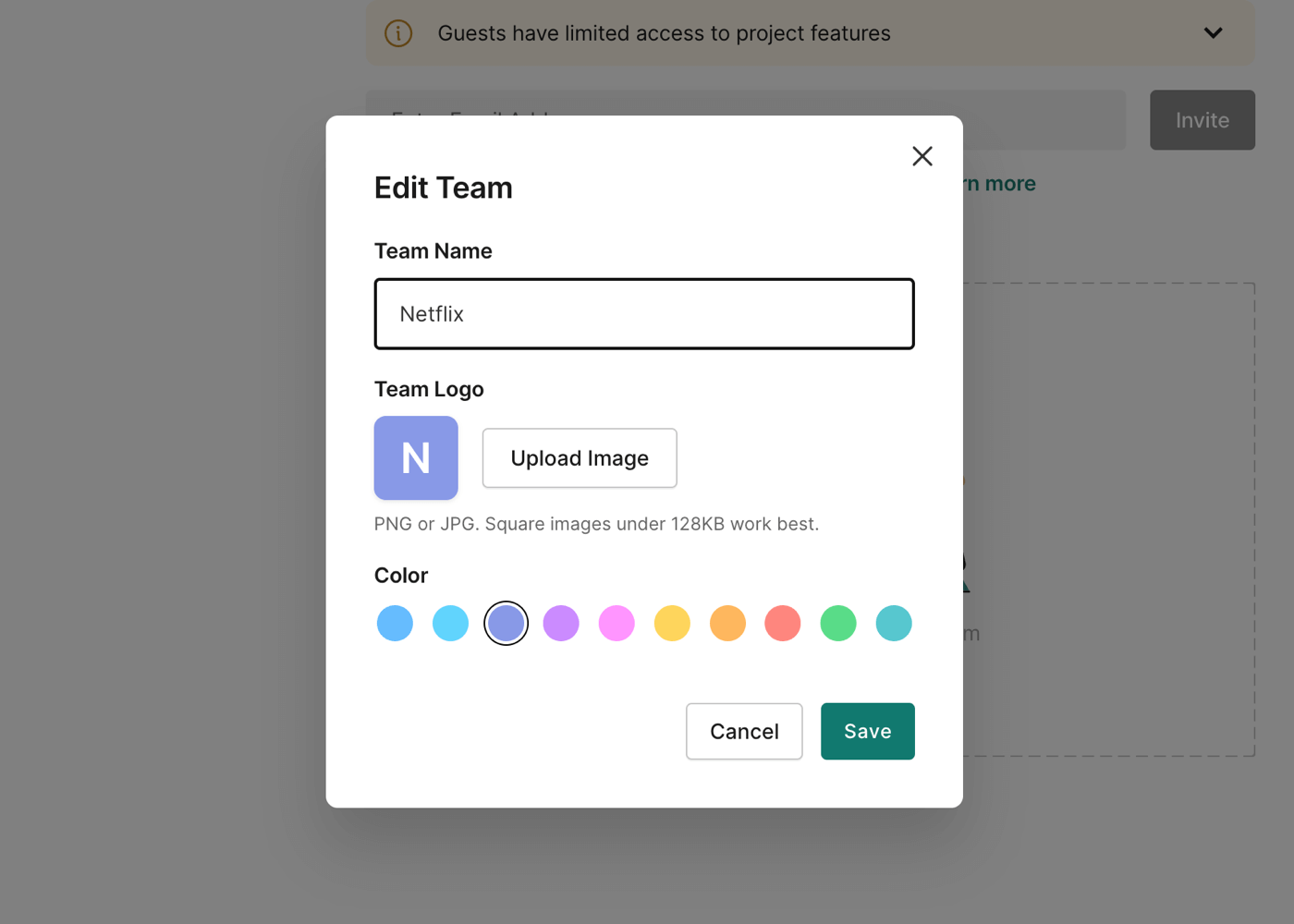The width and height of the screenshot is (1294, 924).
Task: Close the Edit Team dialog
Action: click(x=922, y=156)
